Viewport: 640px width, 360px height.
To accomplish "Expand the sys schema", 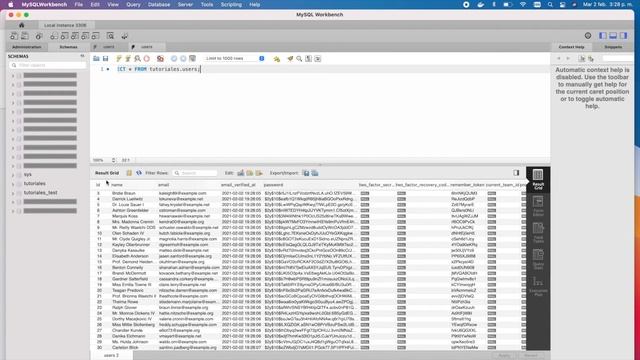I will click(13, 175).
